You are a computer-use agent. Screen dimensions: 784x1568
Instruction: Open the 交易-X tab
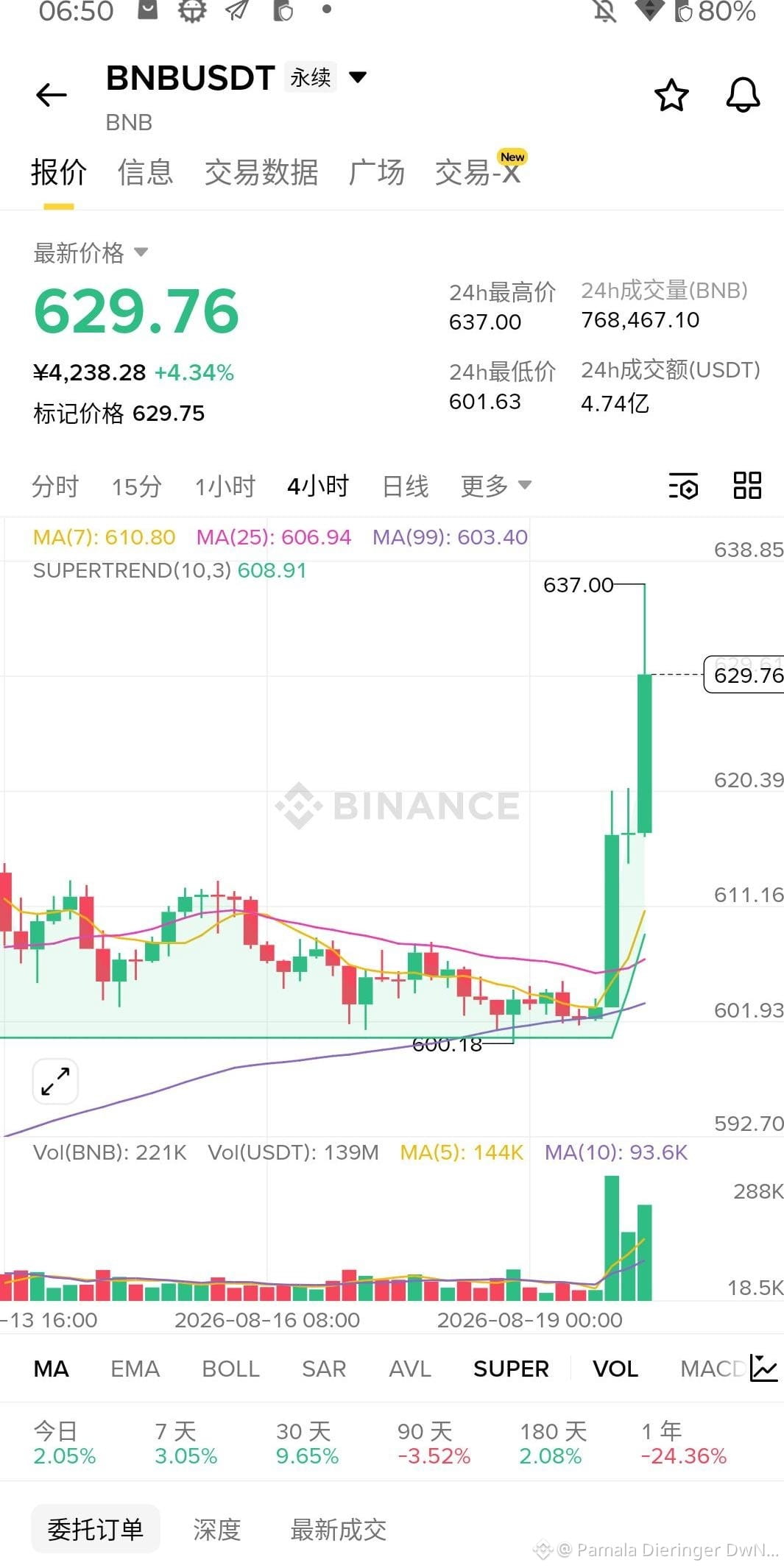[478, 173]
